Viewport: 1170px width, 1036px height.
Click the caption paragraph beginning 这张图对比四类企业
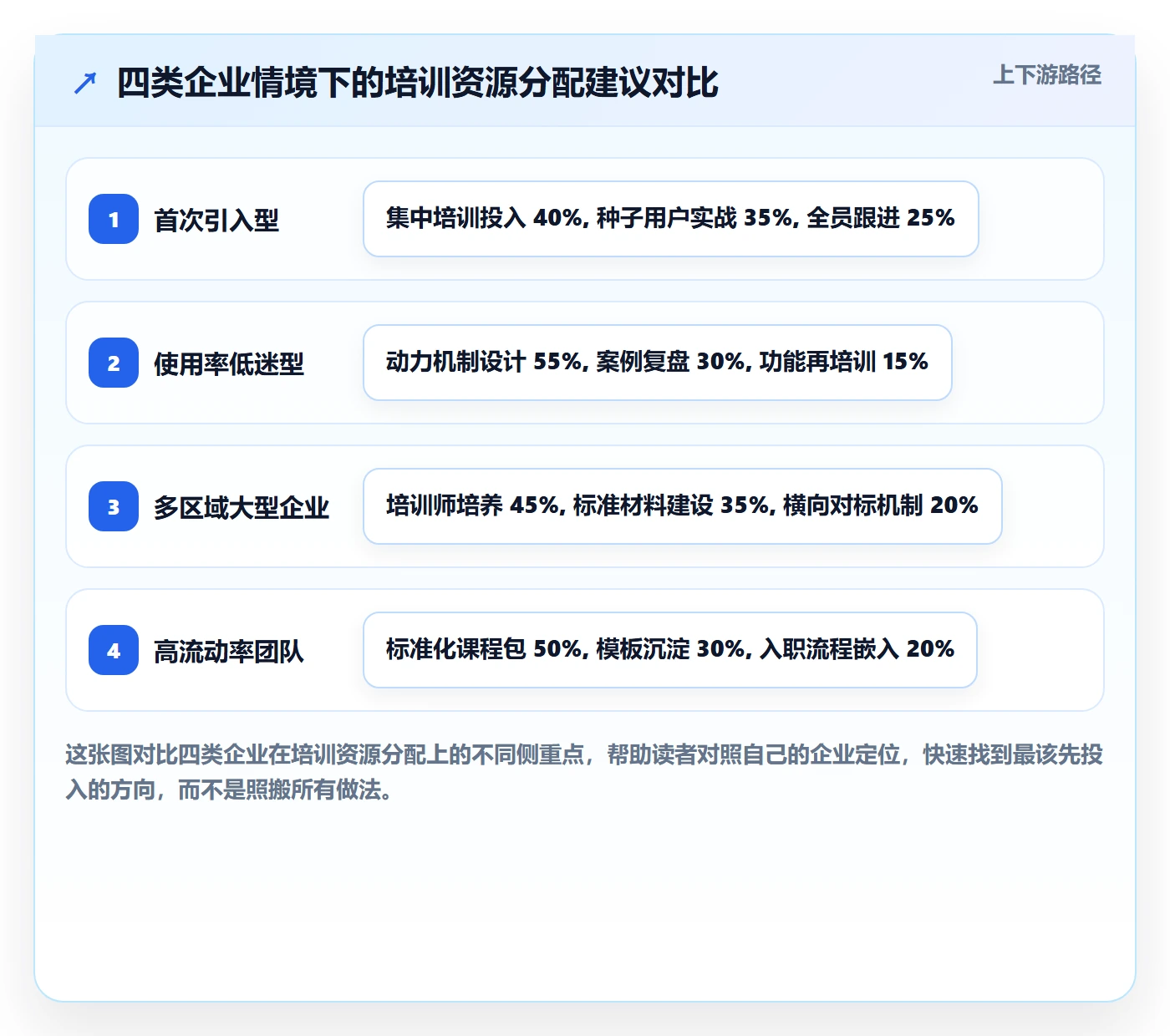(584, 772)
